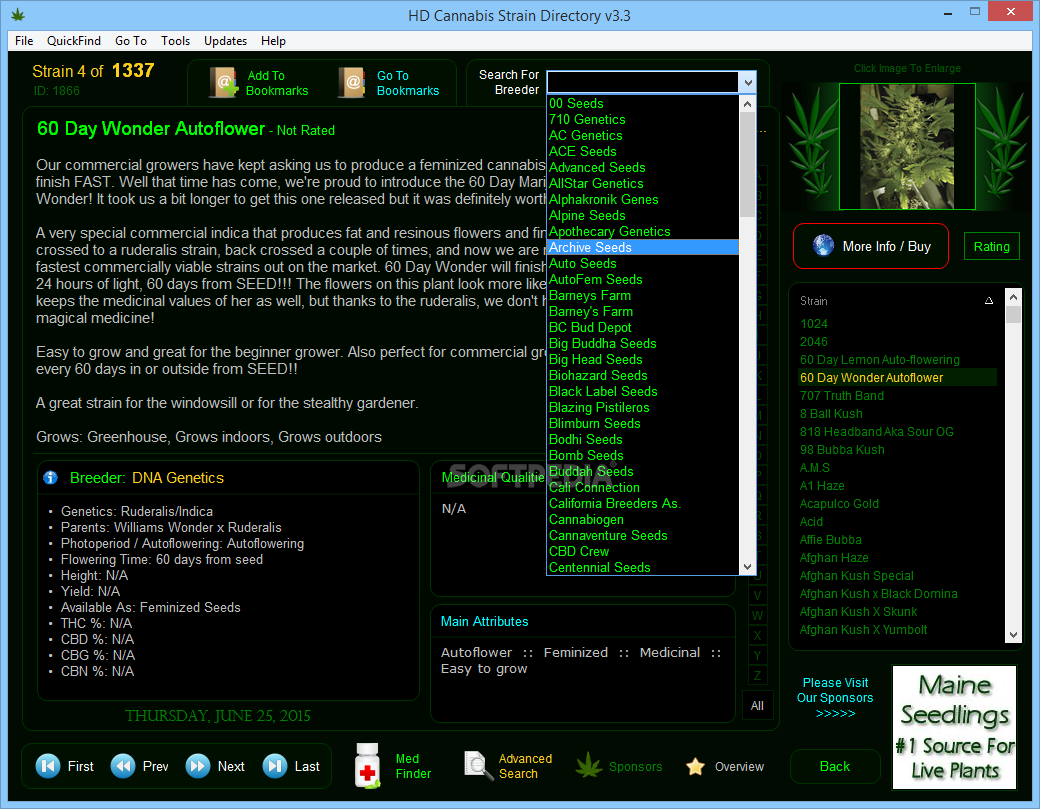Image resolution: width=1040 pixels, height=809 pixels.
Task: Click the globe icon on More Info / Buy
Action: coord(823,246)
